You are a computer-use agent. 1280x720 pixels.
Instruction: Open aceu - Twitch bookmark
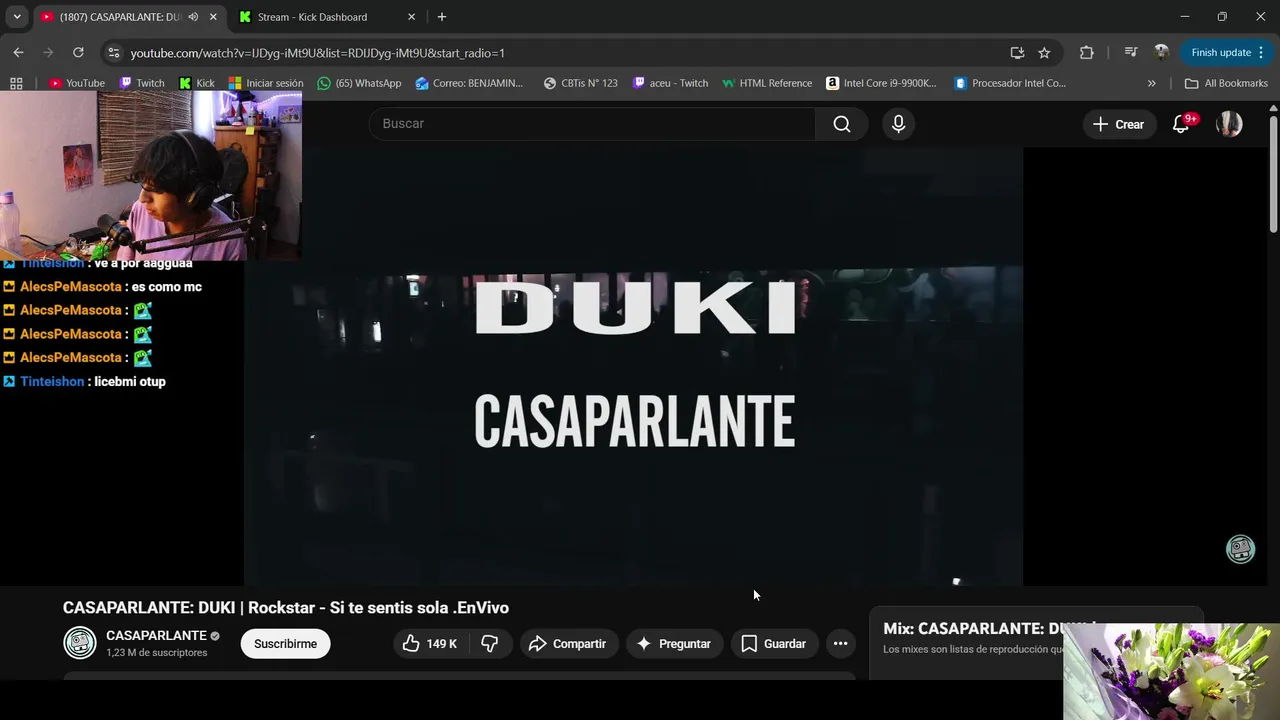pos(671,83)
